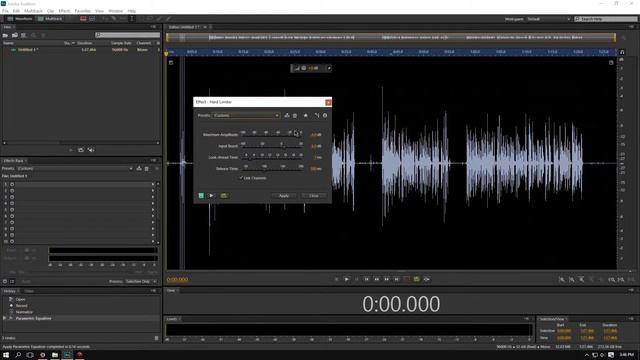
Task: Select Open entry in History panel
Action: 20,300
